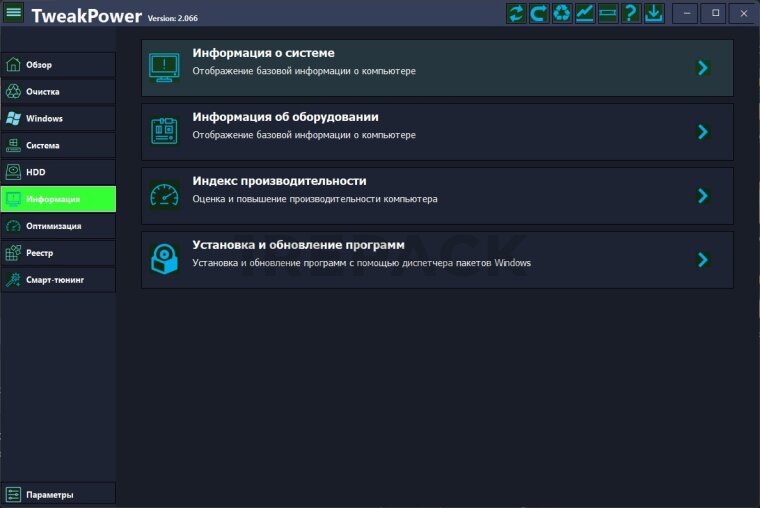
Task: Click the refresh arrows toolbar icon
Action: tap(516, 13)
